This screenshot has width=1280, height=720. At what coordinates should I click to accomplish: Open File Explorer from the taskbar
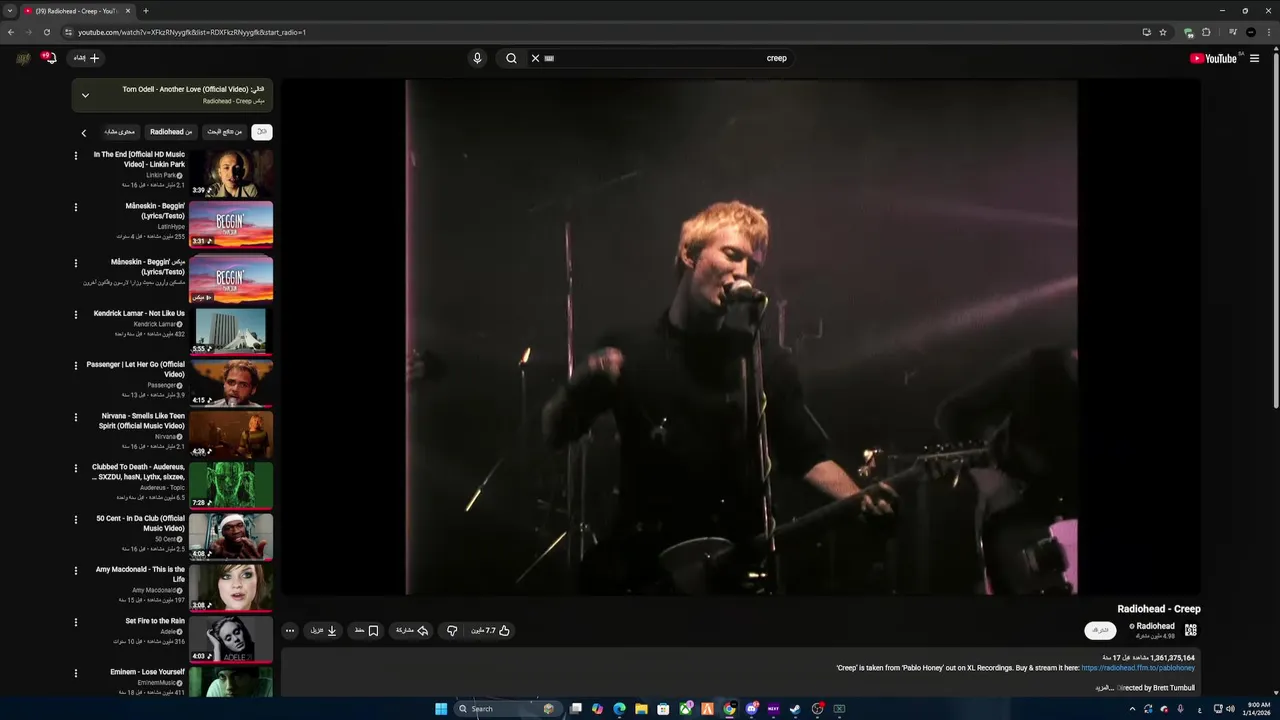pos(641,709)
